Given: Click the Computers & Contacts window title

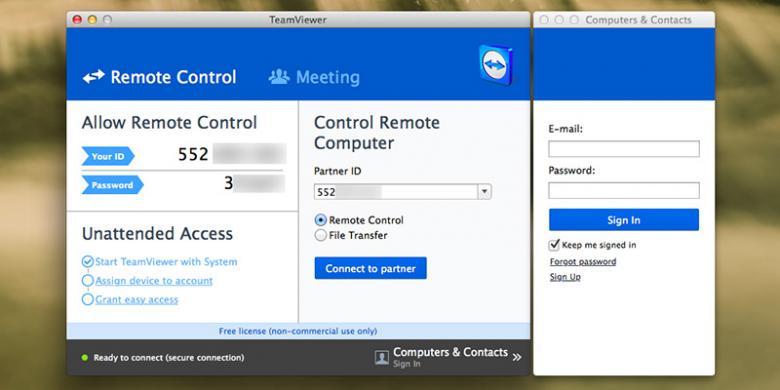Looking at the screenshot, I should (638, 20).
